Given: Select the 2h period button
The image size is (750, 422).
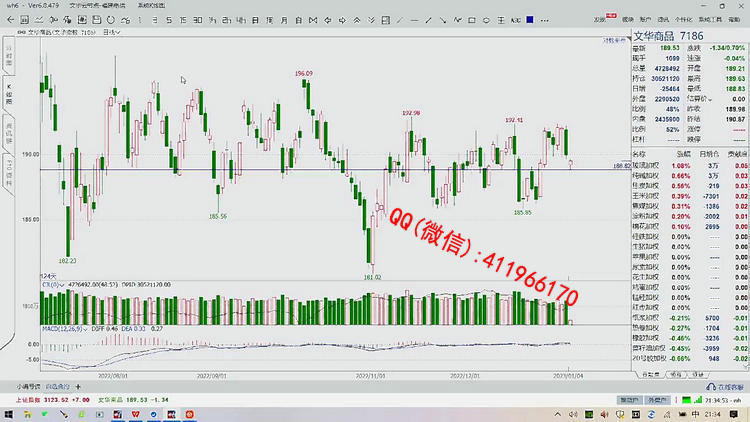Looking at the screenshot, I should 227,20.
